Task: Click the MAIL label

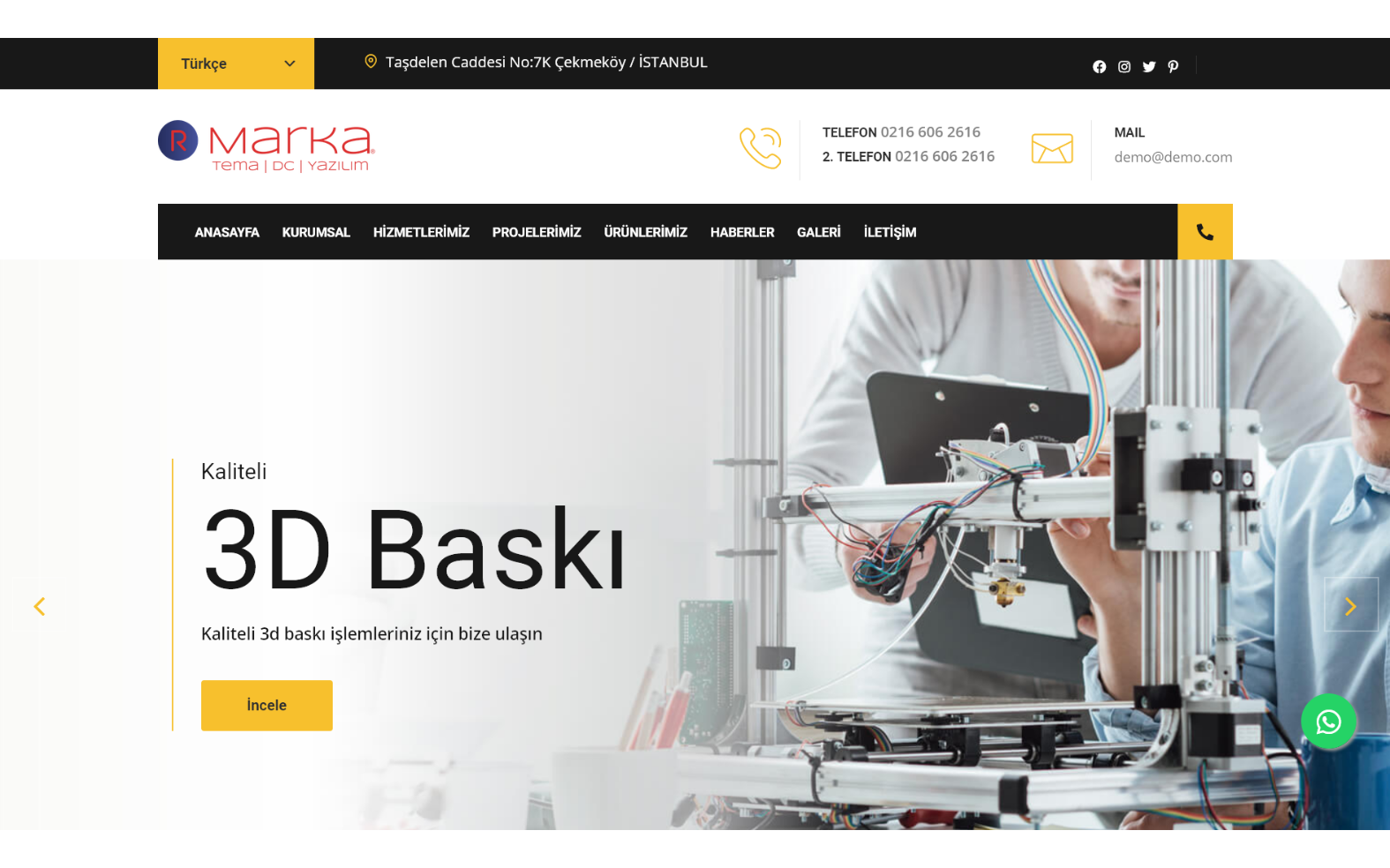Action: pos(1129,132)
